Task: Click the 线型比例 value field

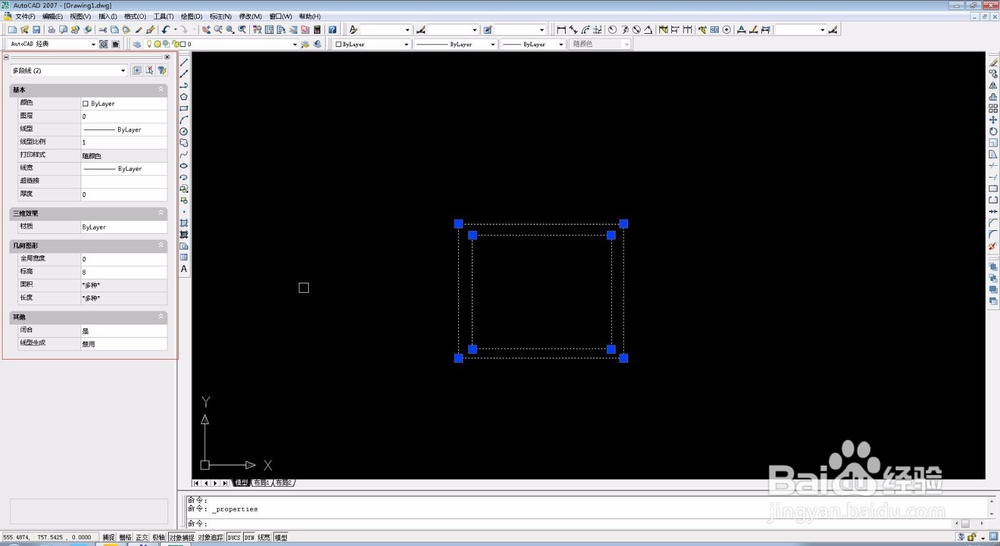Action: (124, 142)
